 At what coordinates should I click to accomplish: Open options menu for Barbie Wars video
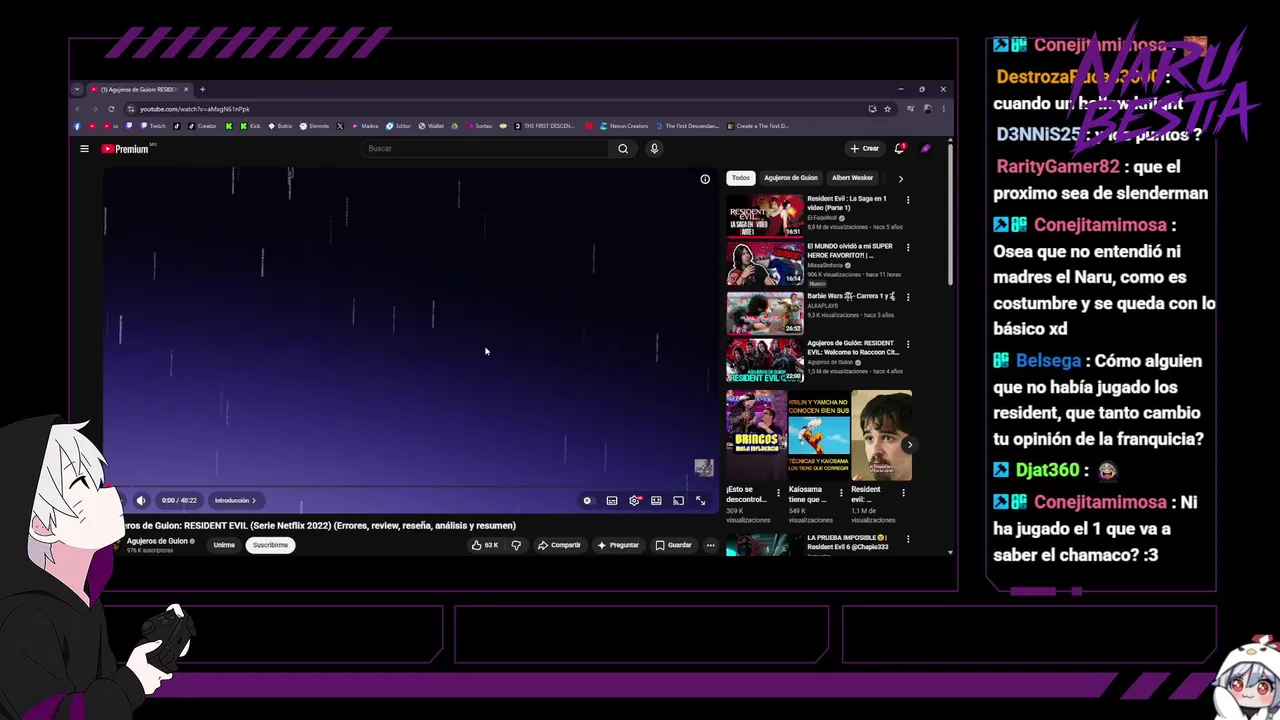(x=908, y=297)
